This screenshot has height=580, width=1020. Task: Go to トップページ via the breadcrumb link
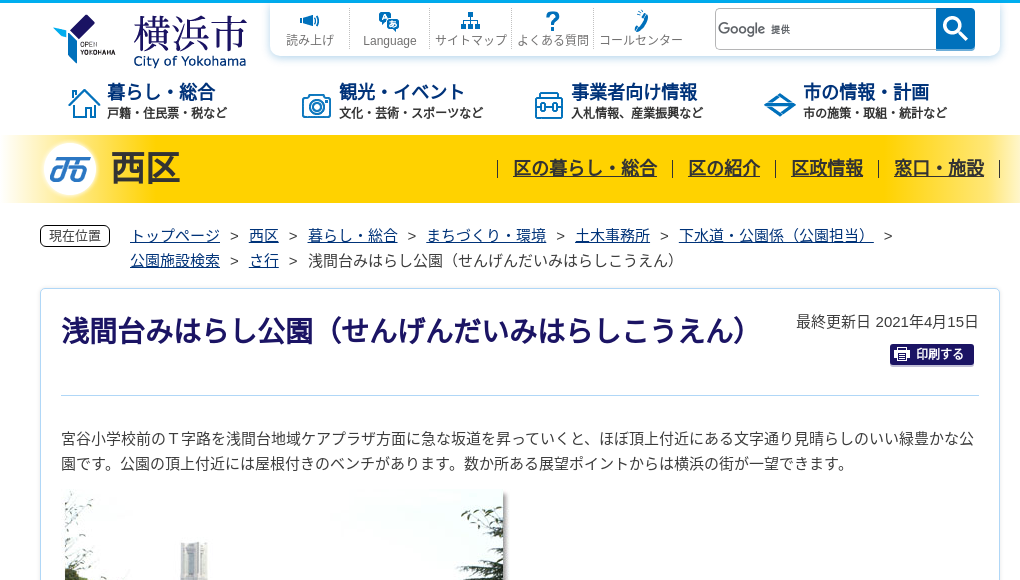[x=173, y=236]
